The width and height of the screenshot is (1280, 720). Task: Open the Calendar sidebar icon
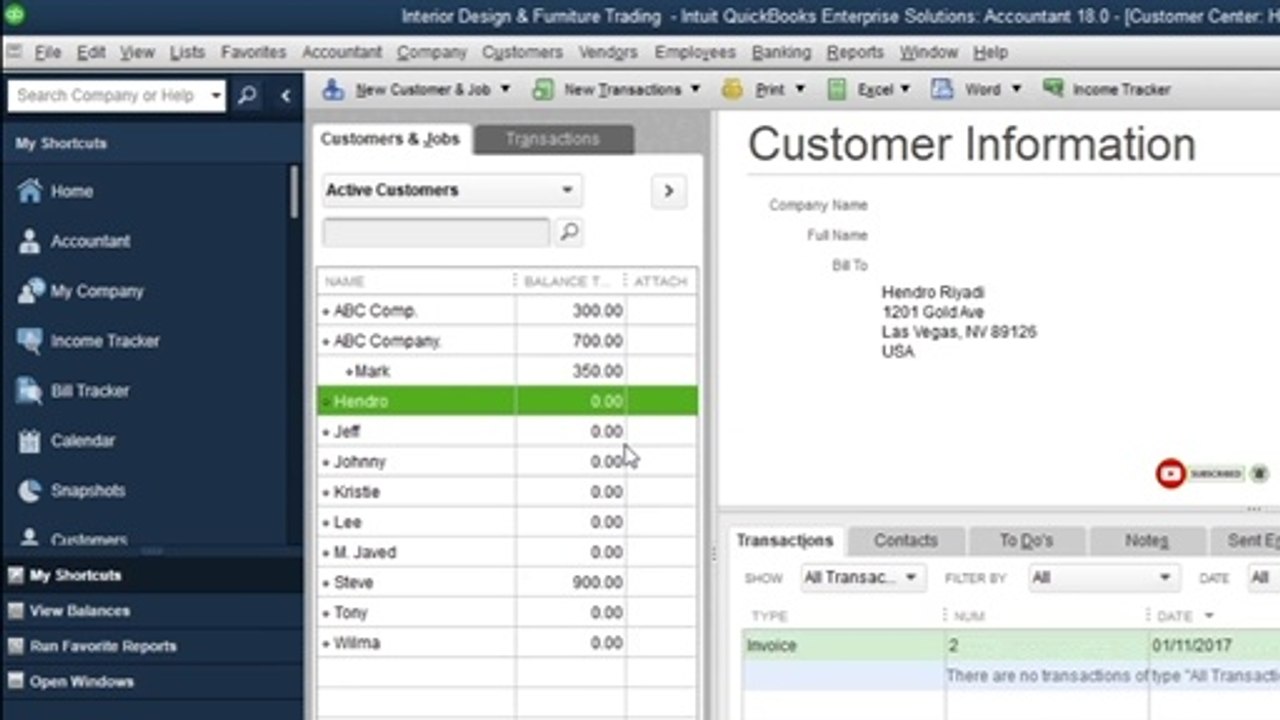tap(30, 441)
